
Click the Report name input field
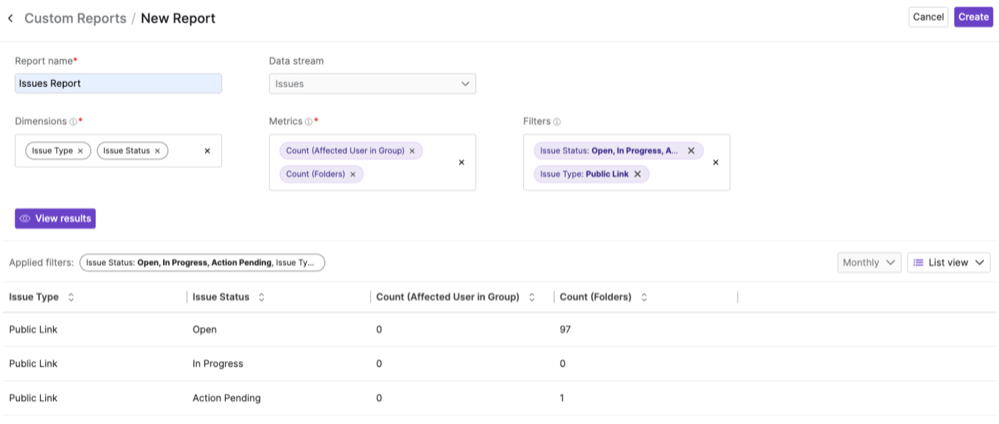[x=118, y=84]
